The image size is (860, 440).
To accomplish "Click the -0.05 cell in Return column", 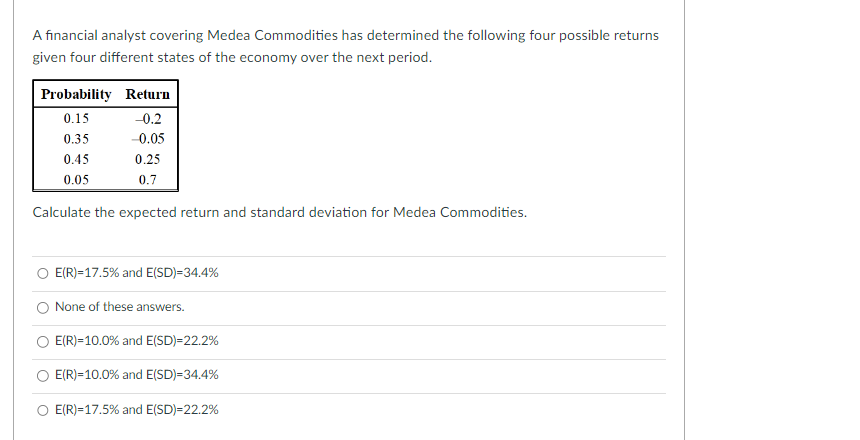I will click(x=148, y=139).
